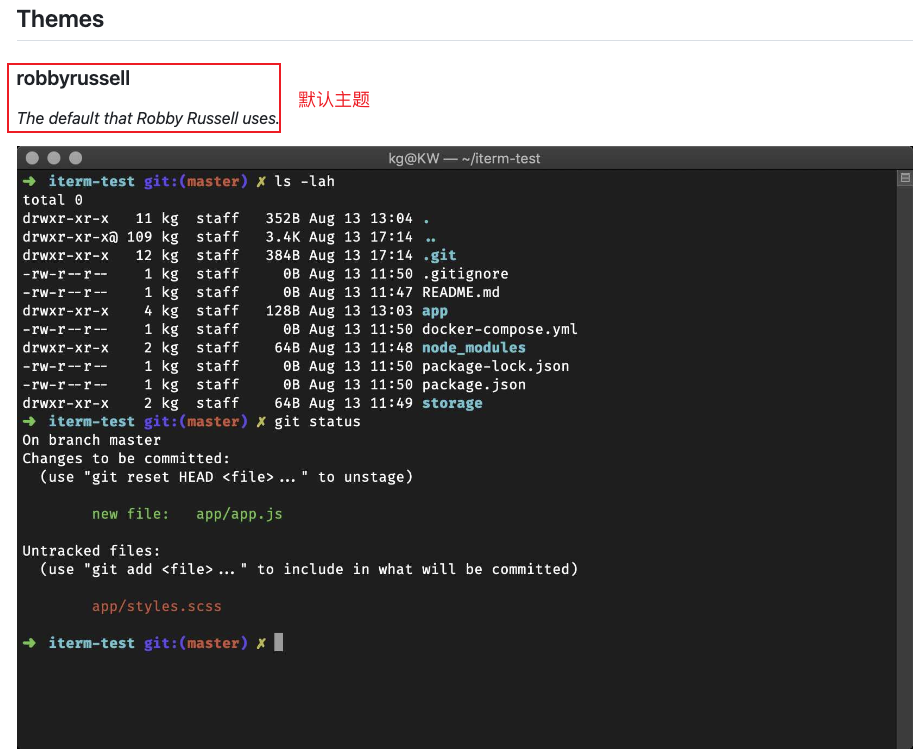This screenshot has width=924, height=754.
Task: Select docker-compose.yml file name
Action: (500, 329)
